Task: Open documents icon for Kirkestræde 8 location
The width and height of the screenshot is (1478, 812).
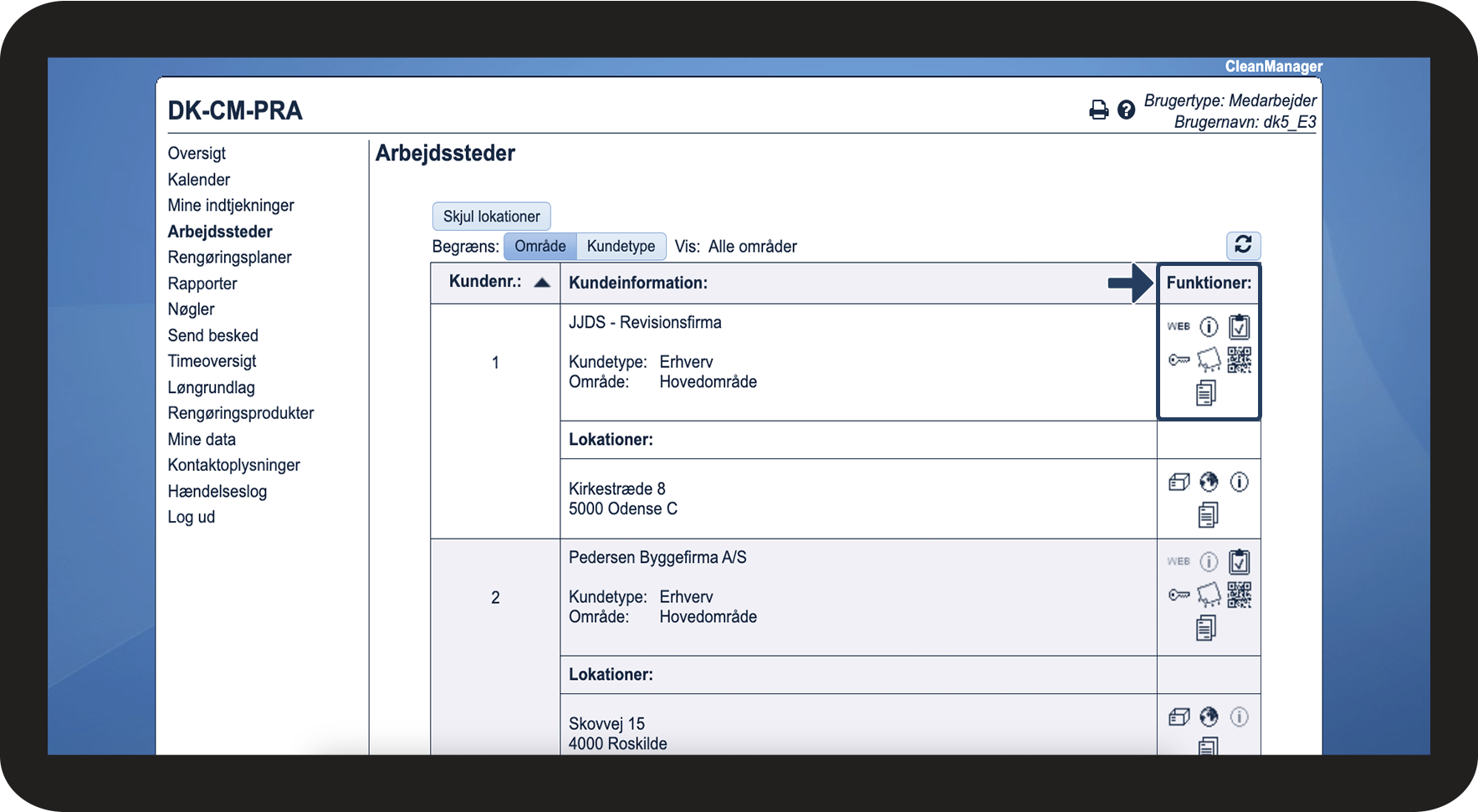Action: point(1208,515)
